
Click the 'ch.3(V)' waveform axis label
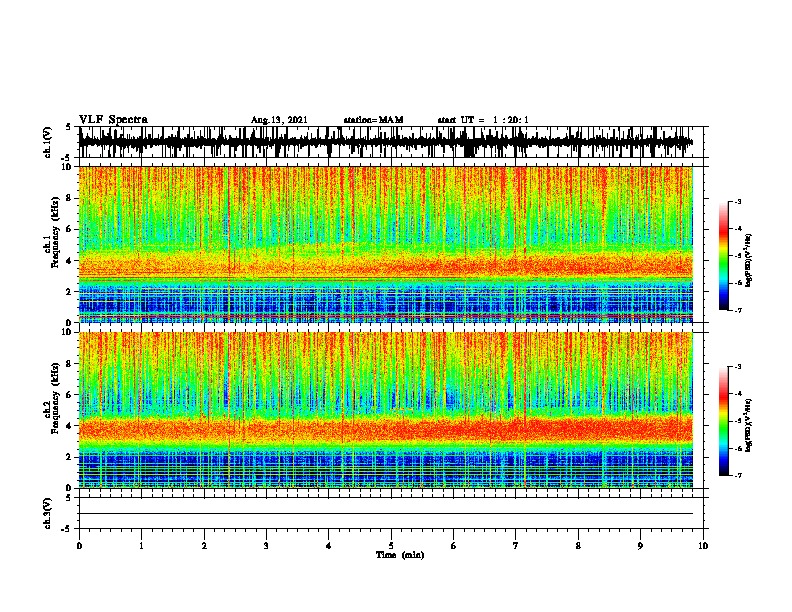tap(47, 513)
